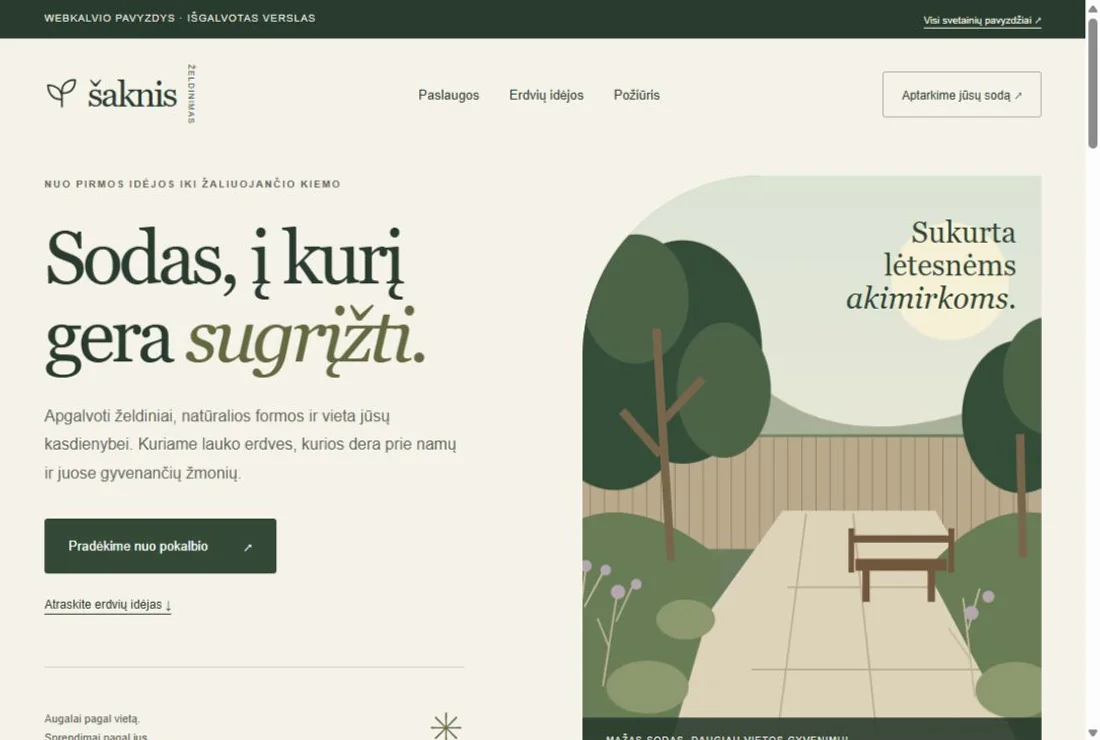
Task: Click the Sukurta lėtesnėms akimirkoms text in the hero image
Action: [x=931, y=266]
